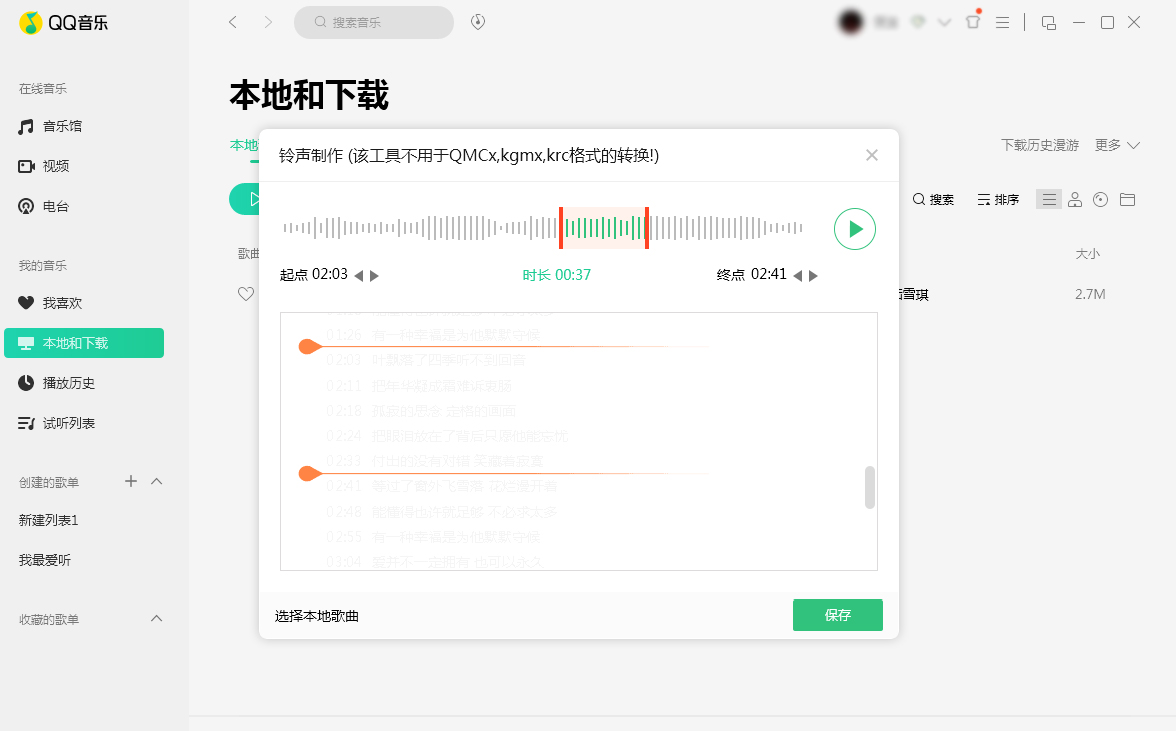Open the 排序 sorting dropdown
The image size is (1176, 731).
(x=997, y=199)
